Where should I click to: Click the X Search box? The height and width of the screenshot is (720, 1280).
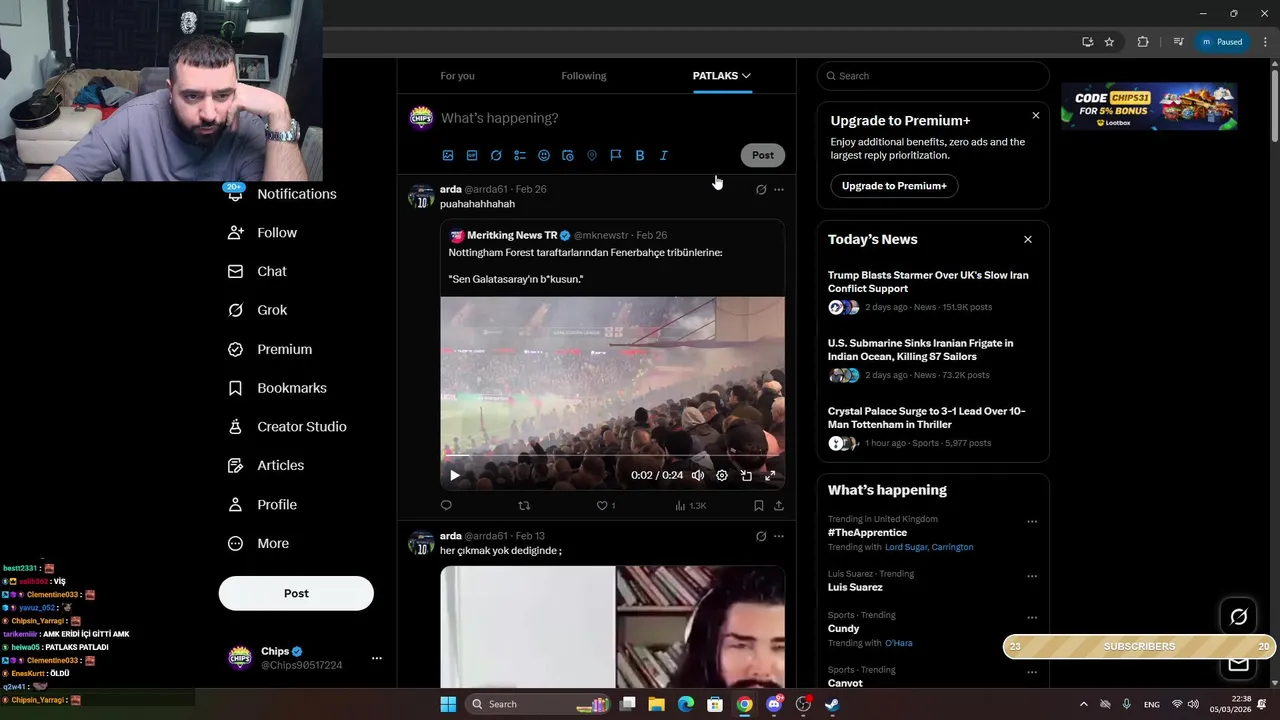click(933, 76)
